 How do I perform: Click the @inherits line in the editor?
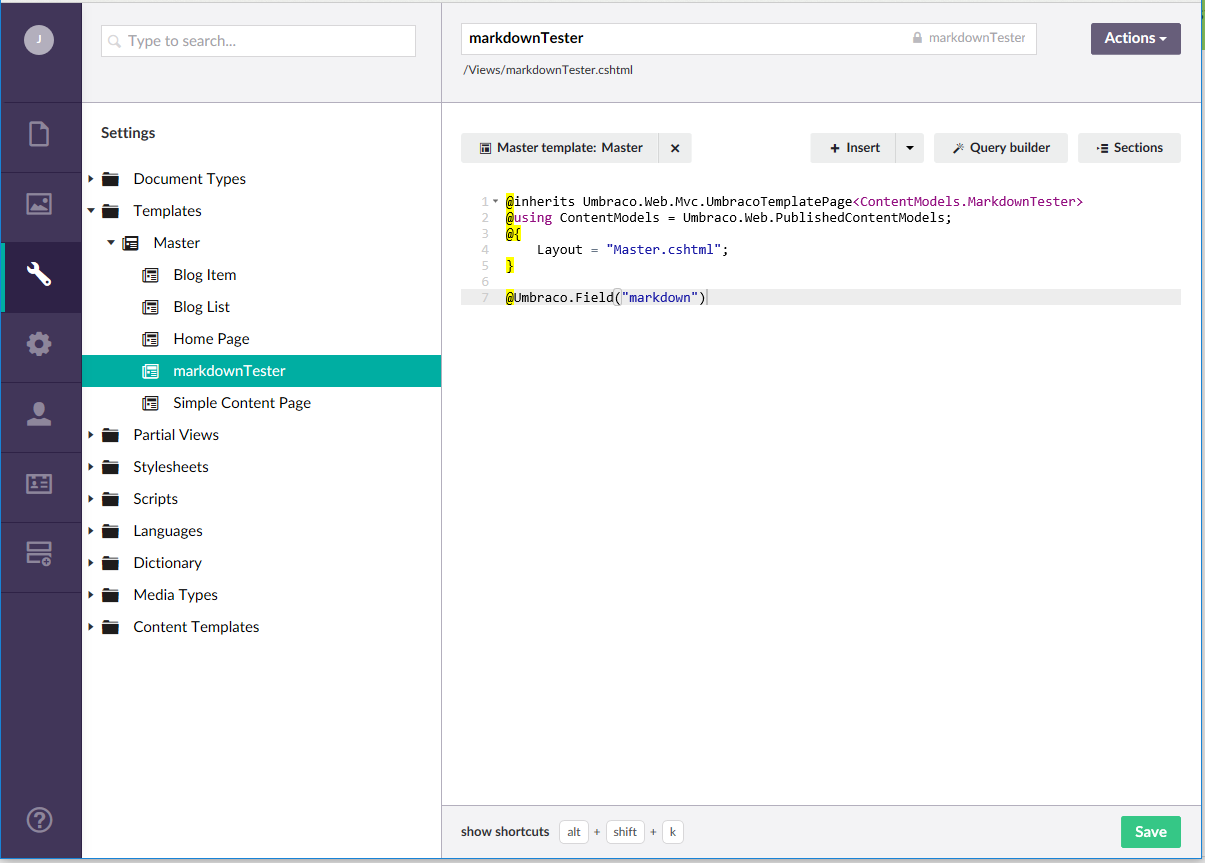[794, 201]
